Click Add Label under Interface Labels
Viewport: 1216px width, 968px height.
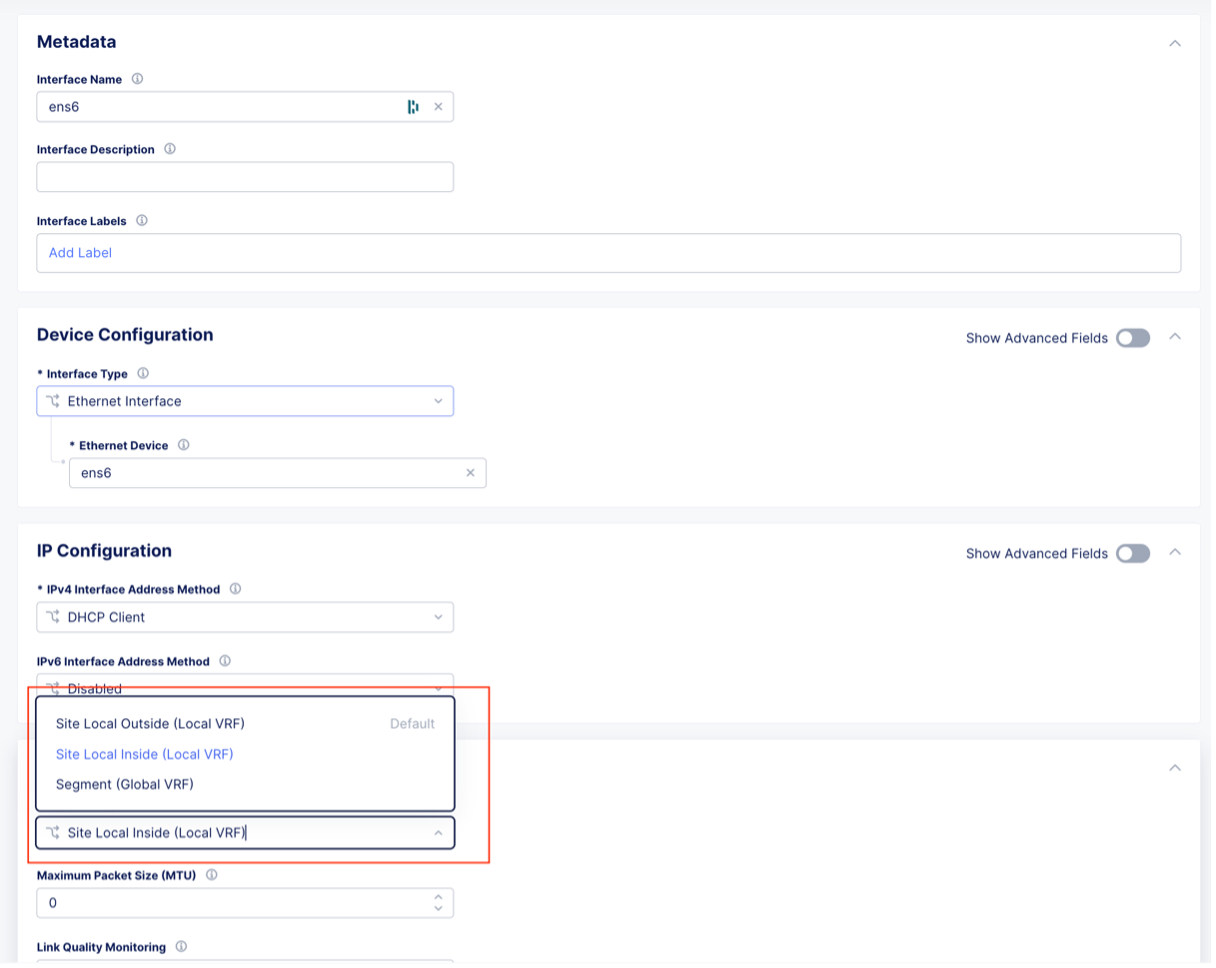(79, 253)
